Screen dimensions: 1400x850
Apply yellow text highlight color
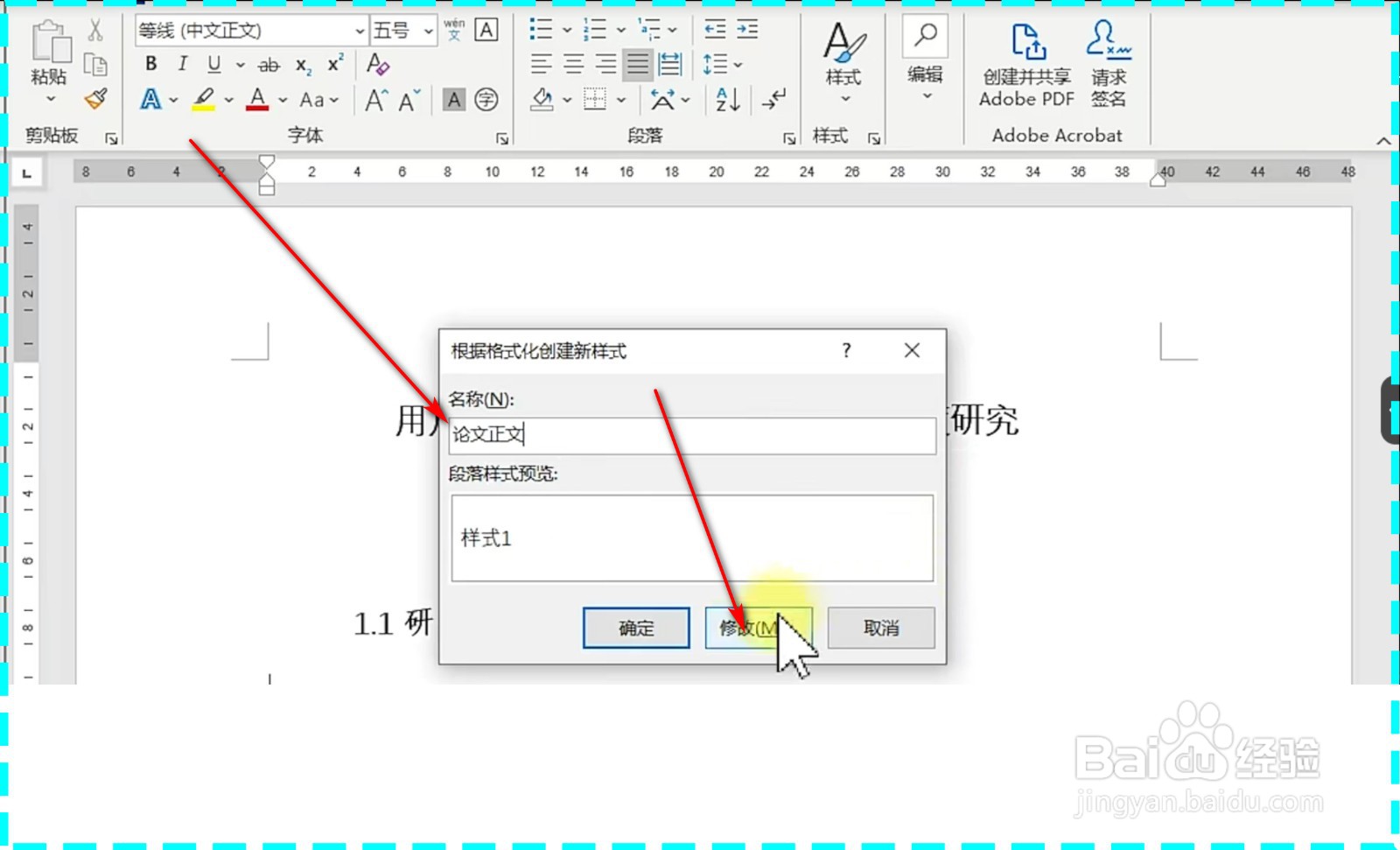(204, 99)
